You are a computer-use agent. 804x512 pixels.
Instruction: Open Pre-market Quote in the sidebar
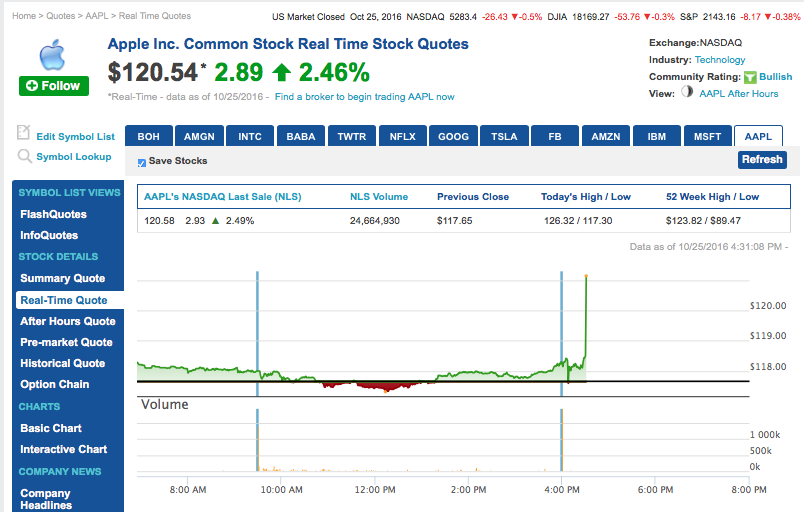click(66, 342)
